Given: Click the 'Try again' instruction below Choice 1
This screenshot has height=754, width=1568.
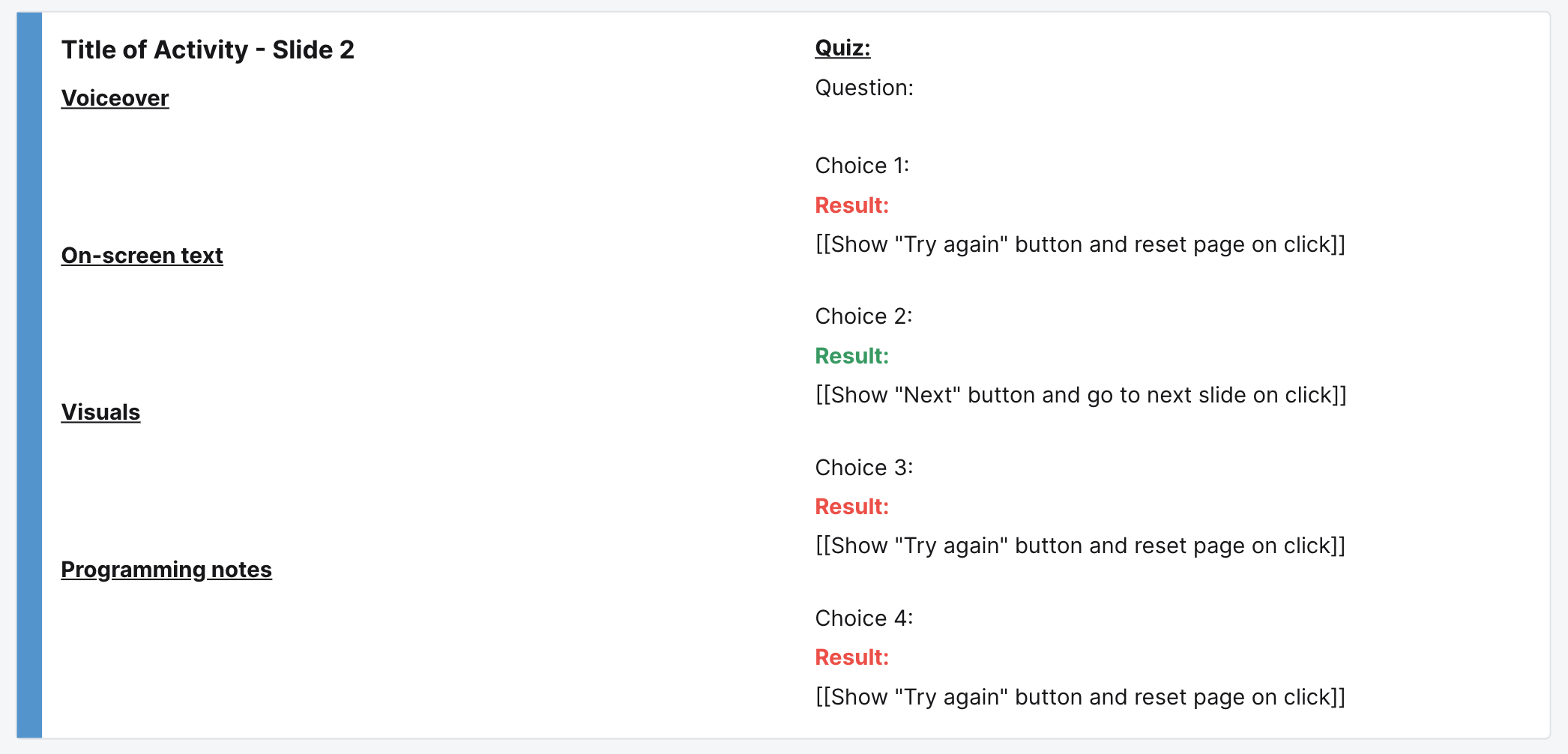Looking at the screenshot, I should click(x=1080, y=244).
